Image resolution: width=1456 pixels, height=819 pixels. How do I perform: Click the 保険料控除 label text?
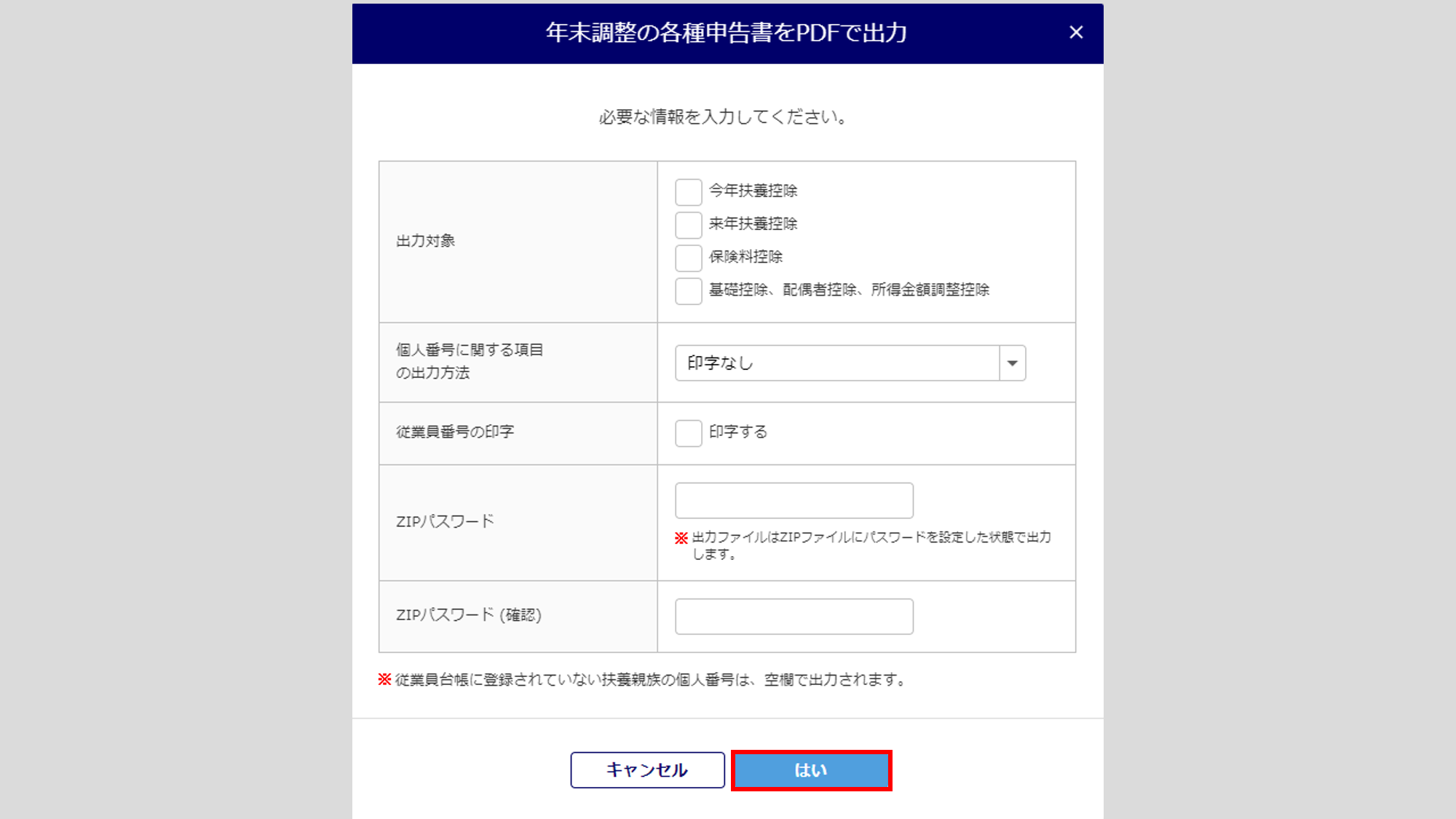point(745,257)
